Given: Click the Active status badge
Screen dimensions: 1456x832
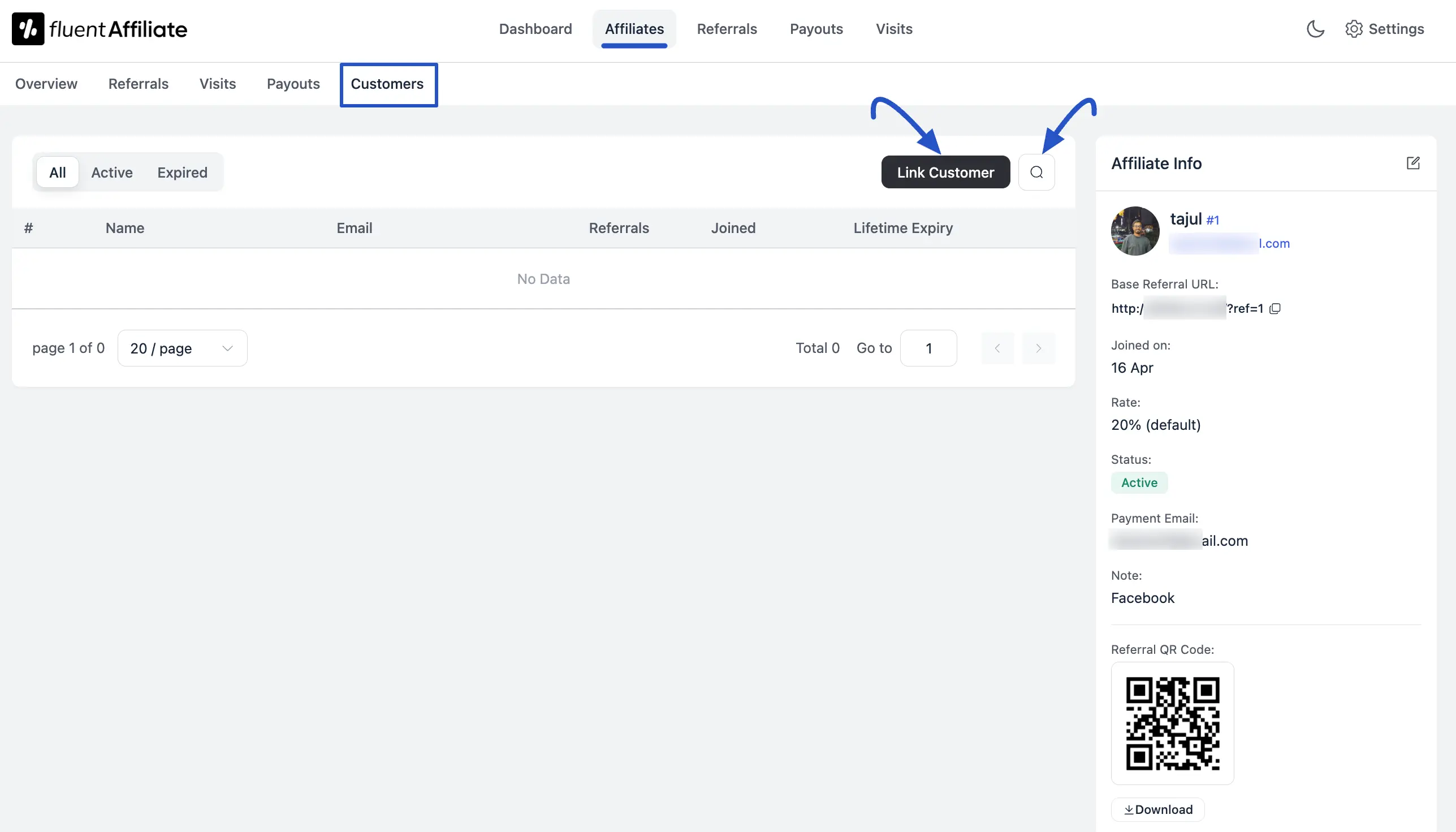Looking at the screenshot, I should coord(1139,482).
